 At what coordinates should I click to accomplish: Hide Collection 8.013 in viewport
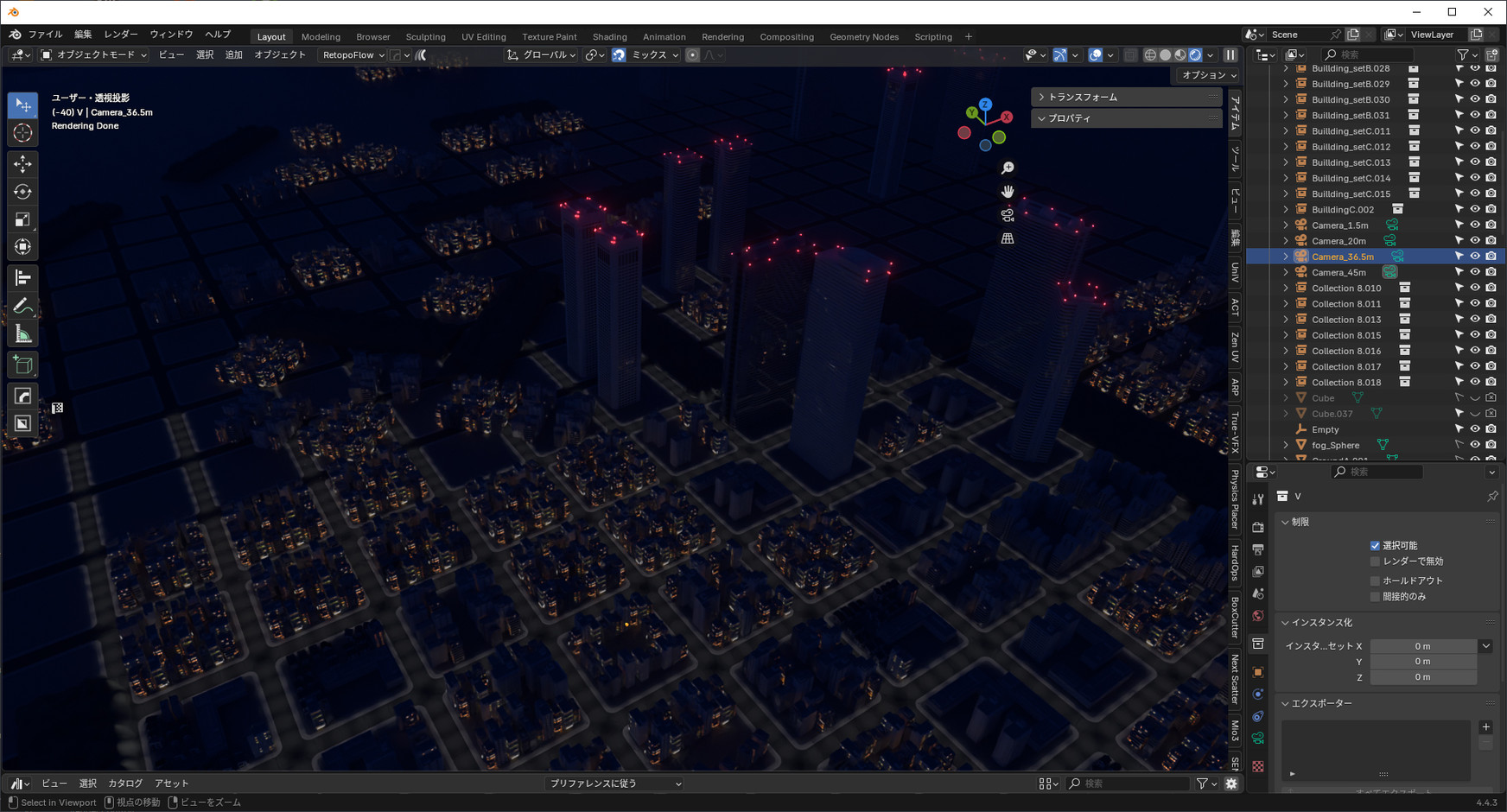pyautogui.click(x=1475, y=320)
